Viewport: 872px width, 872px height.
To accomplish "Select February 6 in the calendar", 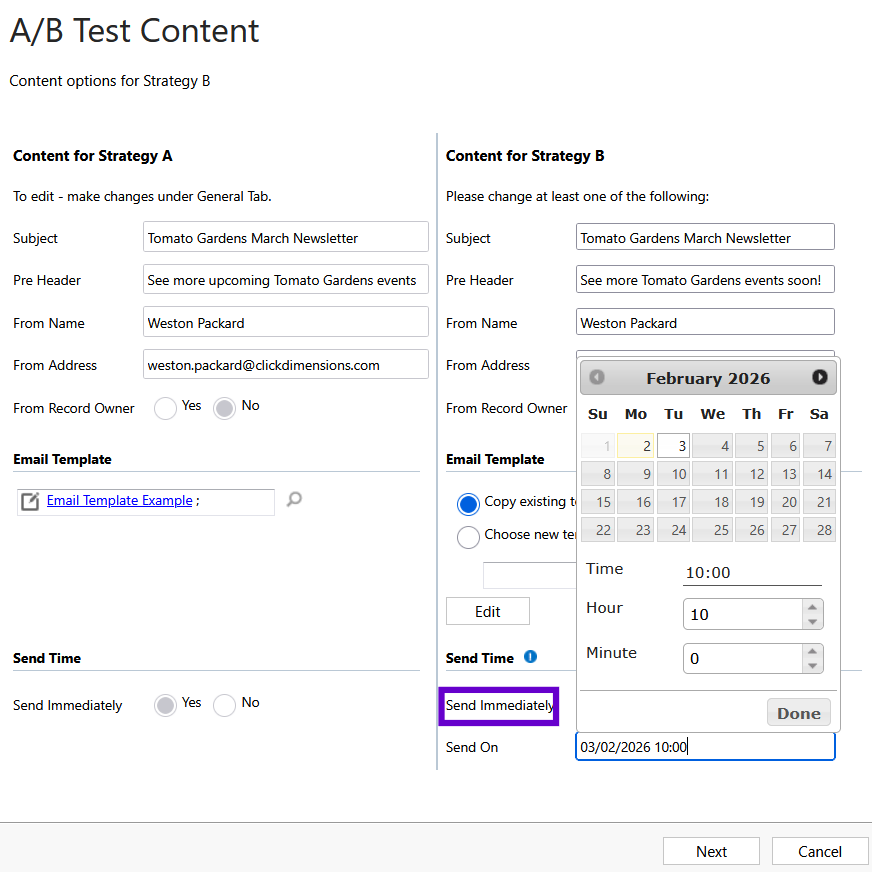I will coord(785,445).
